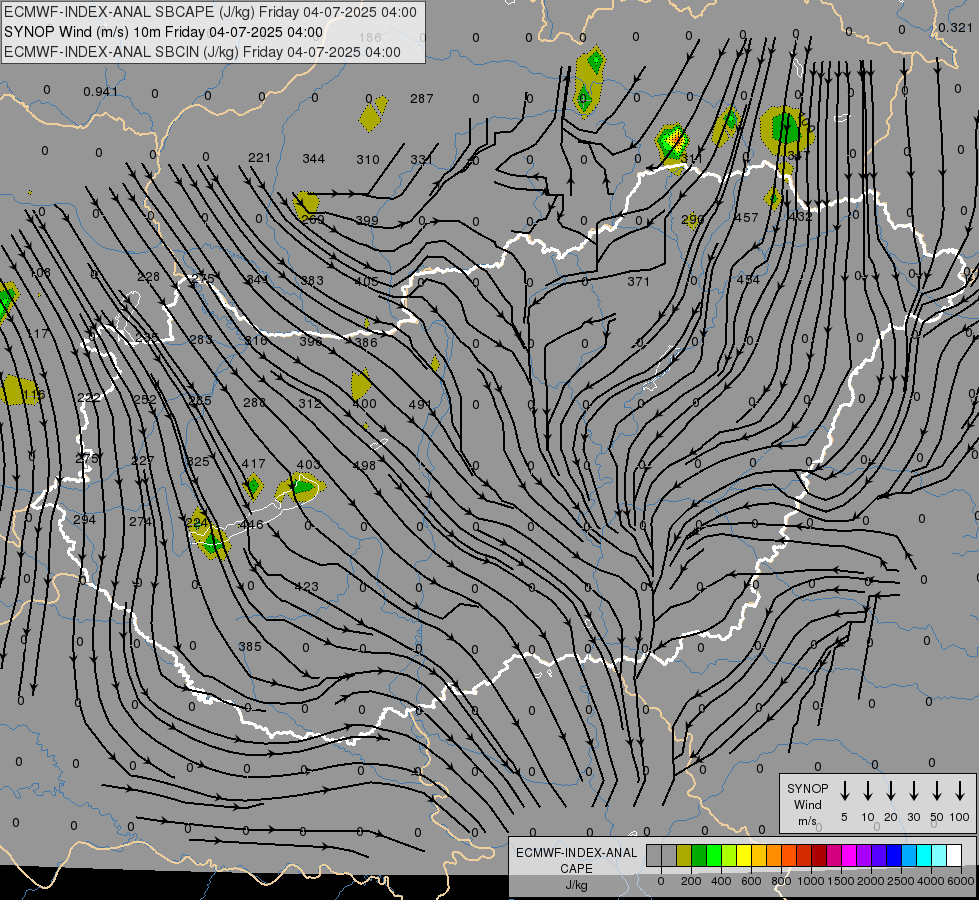Click the 310 grid value on map

368,160
